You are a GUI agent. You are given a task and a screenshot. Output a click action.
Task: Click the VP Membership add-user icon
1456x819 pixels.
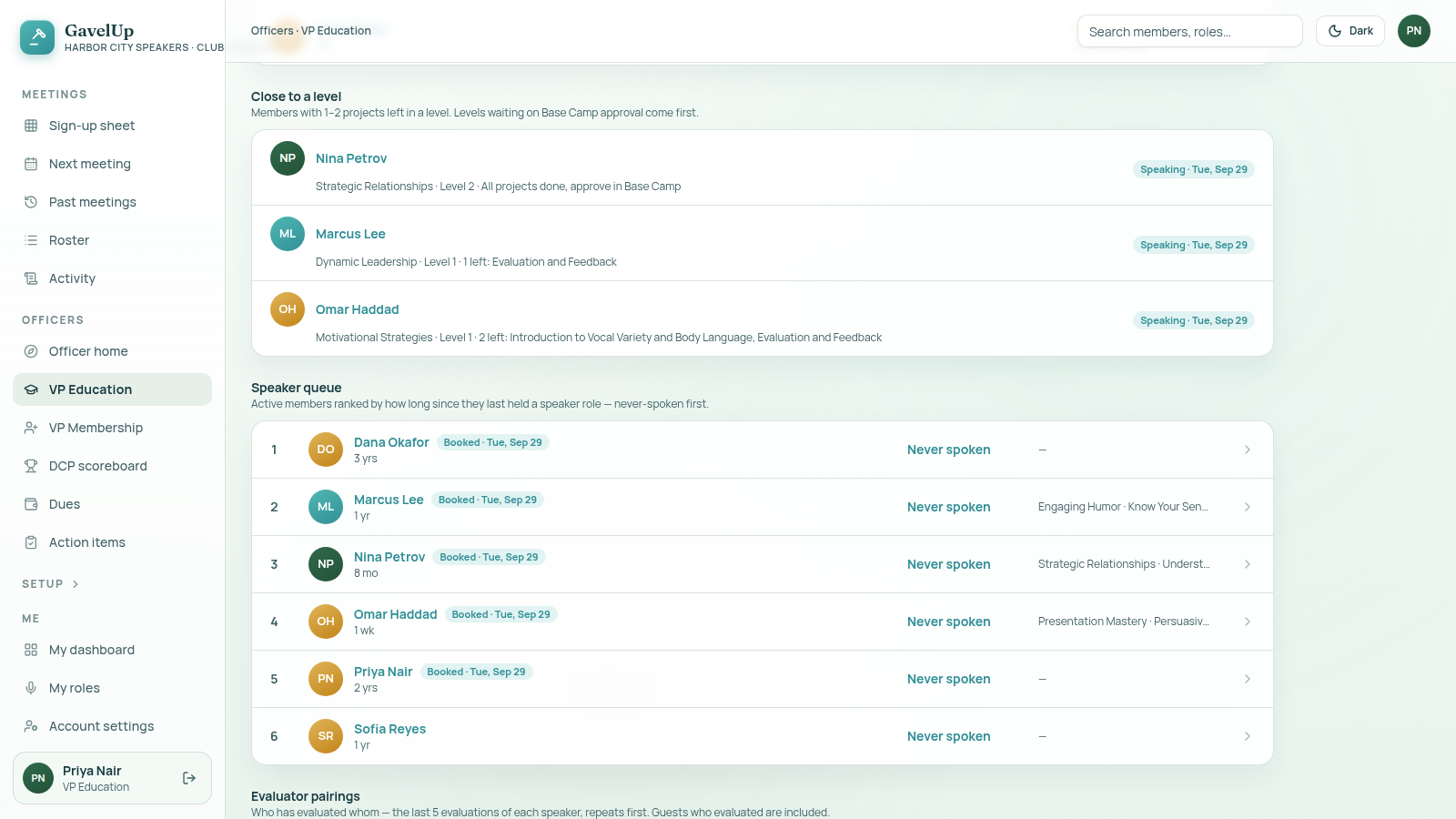31,428
